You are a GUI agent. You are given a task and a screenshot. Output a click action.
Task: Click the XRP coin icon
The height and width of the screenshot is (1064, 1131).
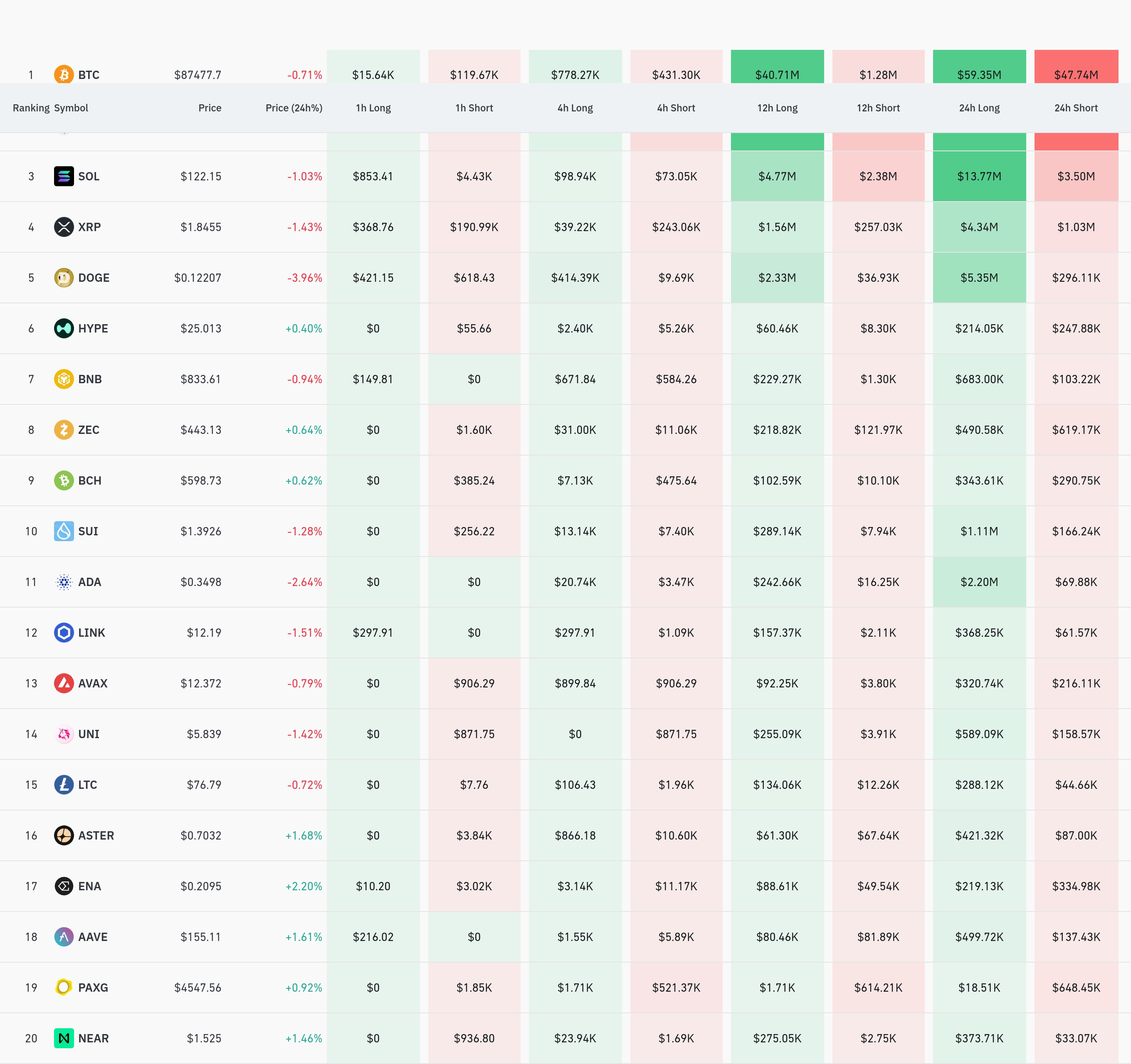64,227
